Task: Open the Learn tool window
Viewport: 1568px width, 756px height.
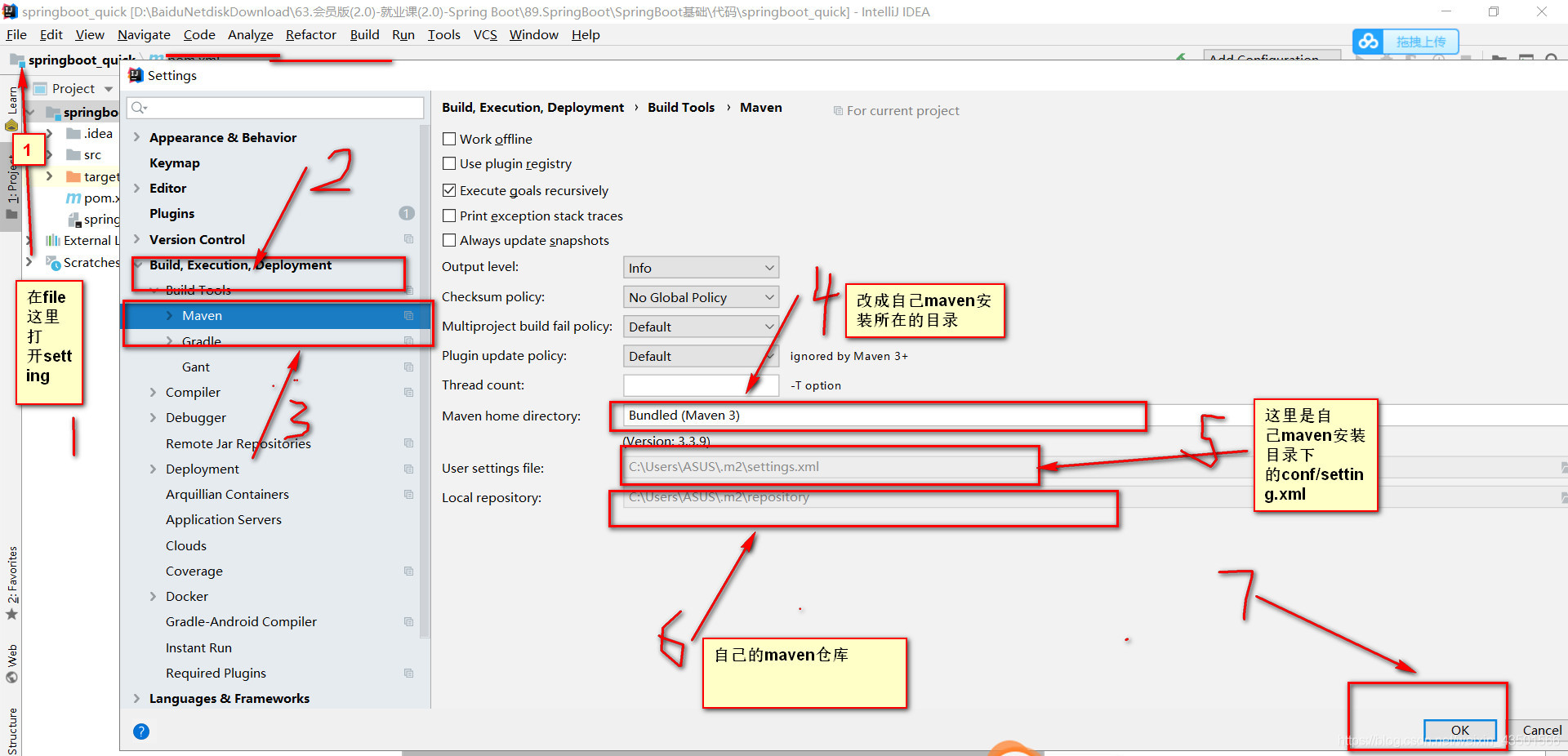Action: point(12,109)
